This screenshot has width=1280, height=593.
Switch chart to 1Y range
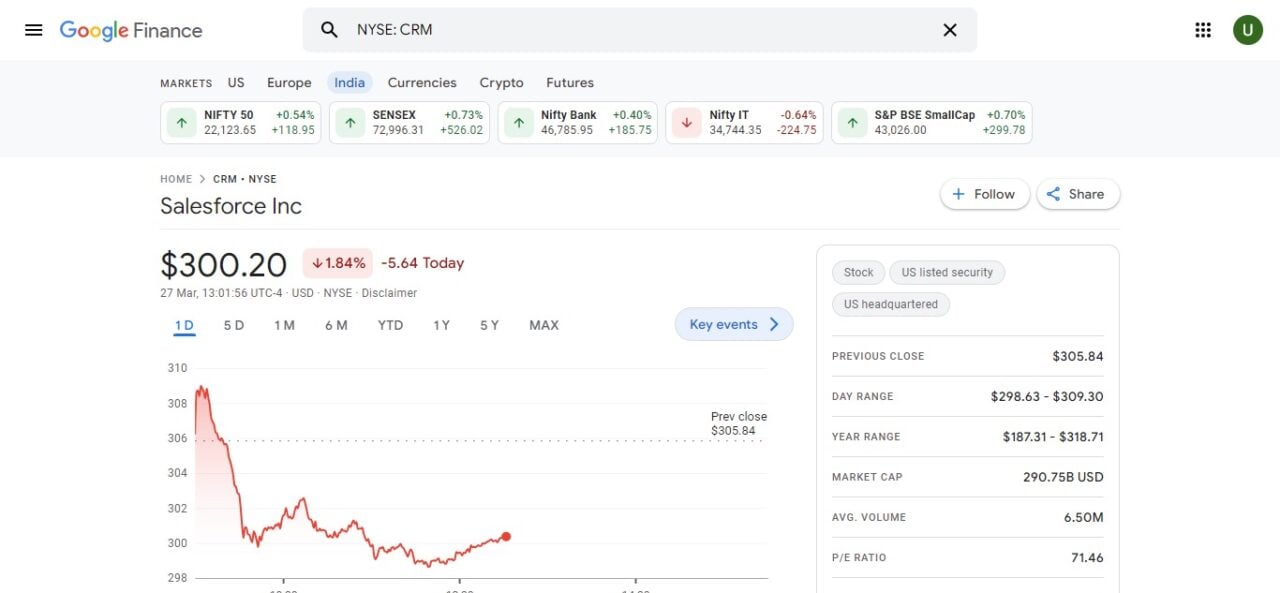point(441,325)
